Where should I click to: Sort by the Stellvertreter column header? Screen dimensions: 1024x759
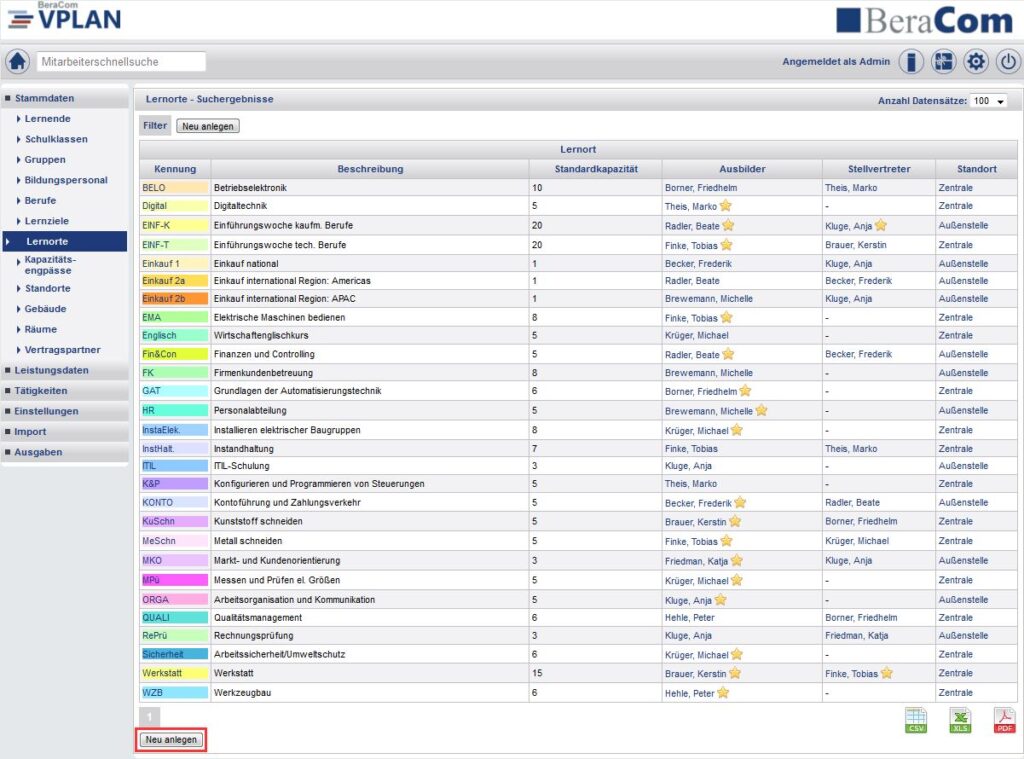[x=879, y=169]
